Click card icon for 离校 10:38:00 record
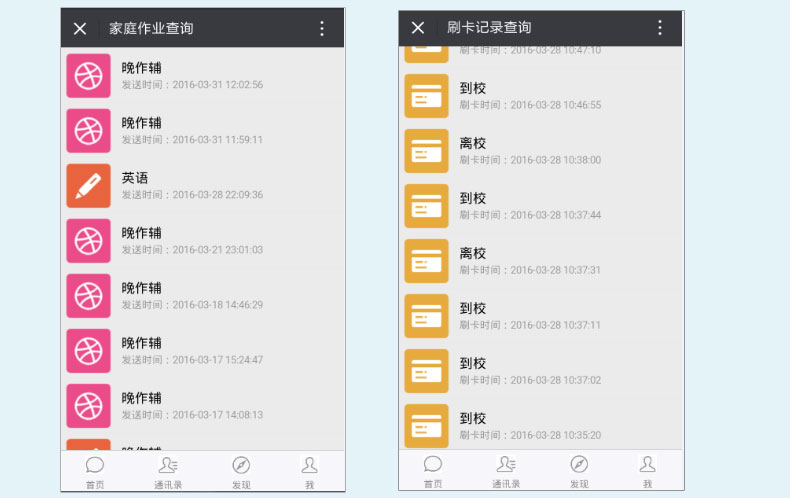The height and width of the screenshot is (498, 790). pos(427,151)
